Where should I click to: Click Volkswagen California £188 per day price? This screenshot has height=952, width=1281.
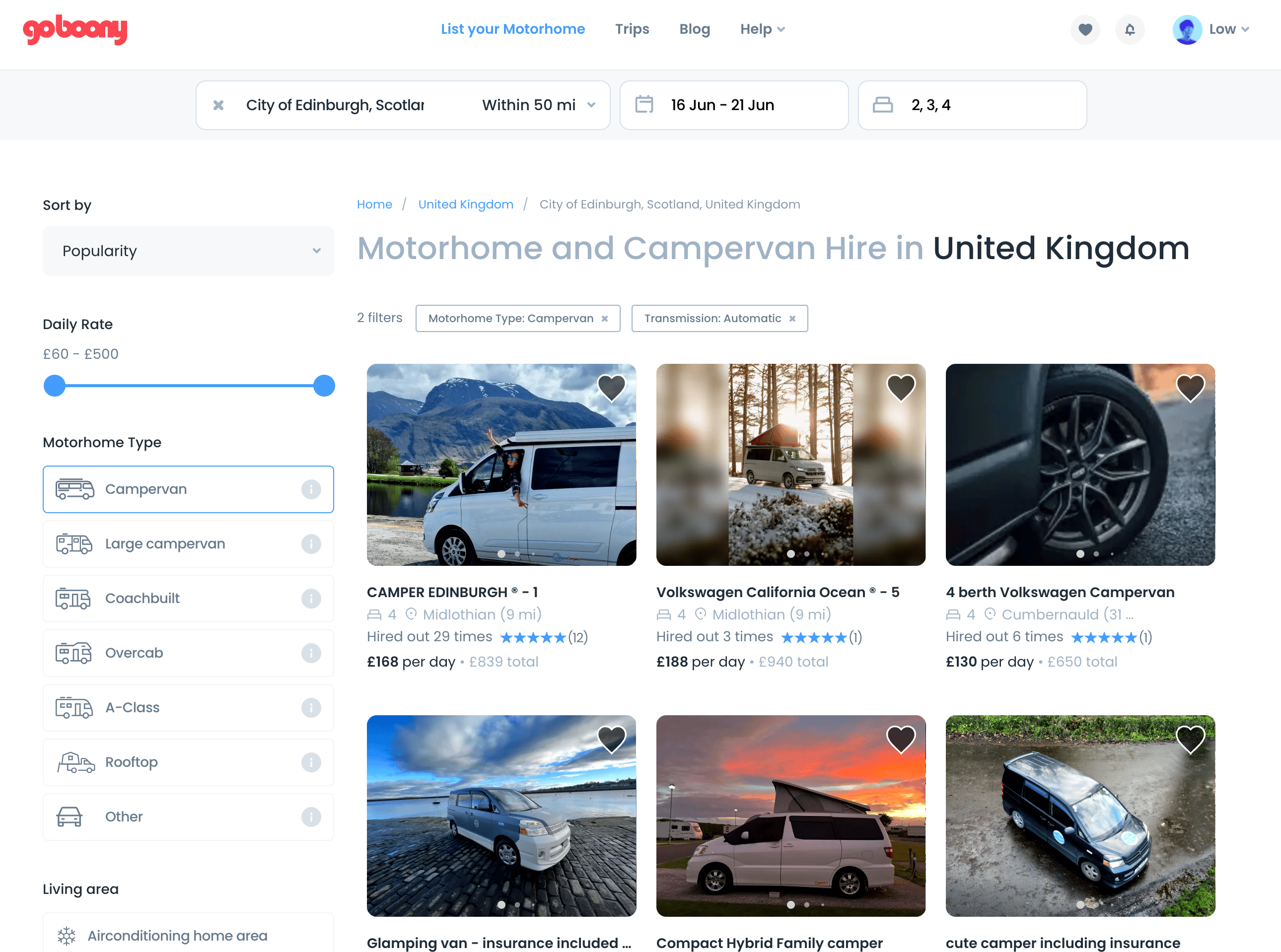[x=701, y=662]
